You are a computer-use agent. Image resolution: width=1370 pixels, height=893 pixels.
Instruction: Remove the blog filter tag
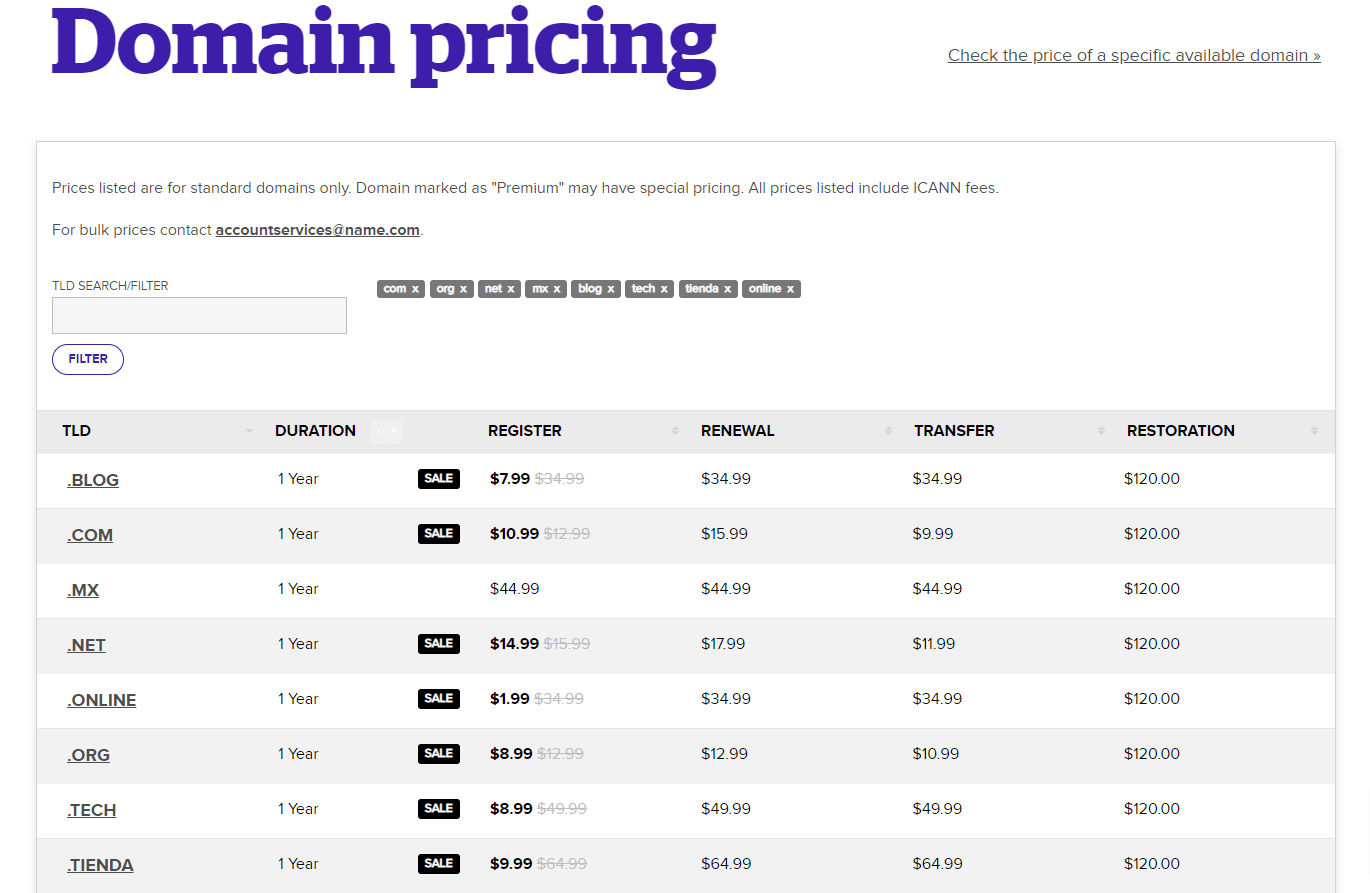tap(610, 289)
